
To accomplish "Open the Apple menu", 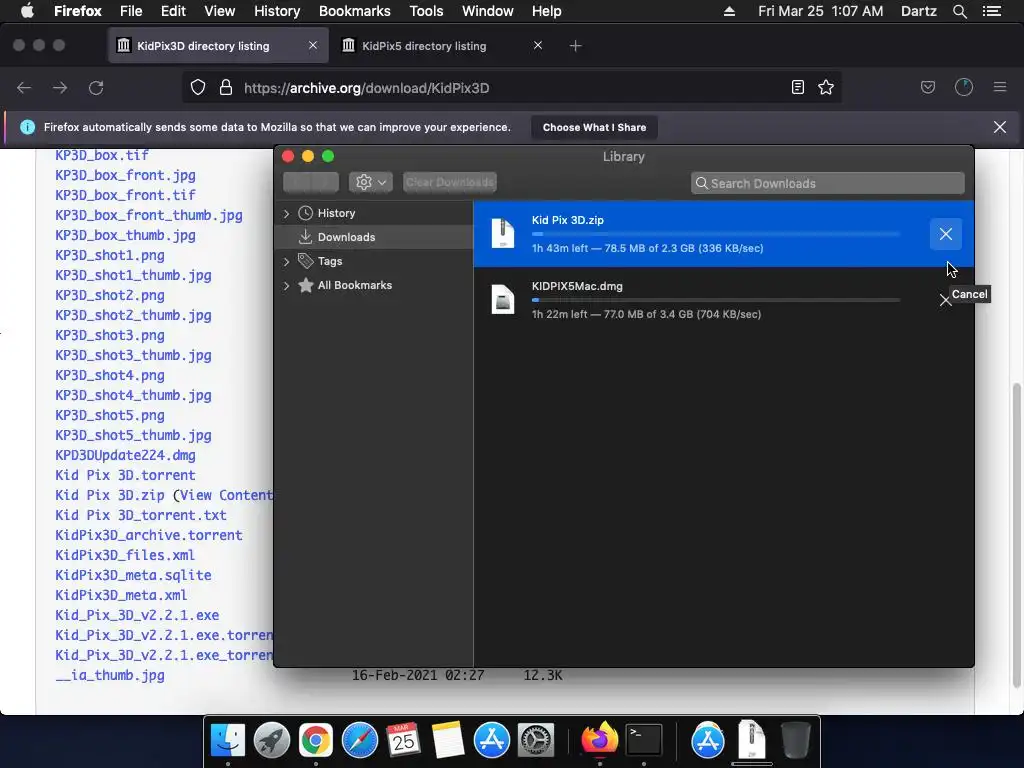I will [27, 11].
